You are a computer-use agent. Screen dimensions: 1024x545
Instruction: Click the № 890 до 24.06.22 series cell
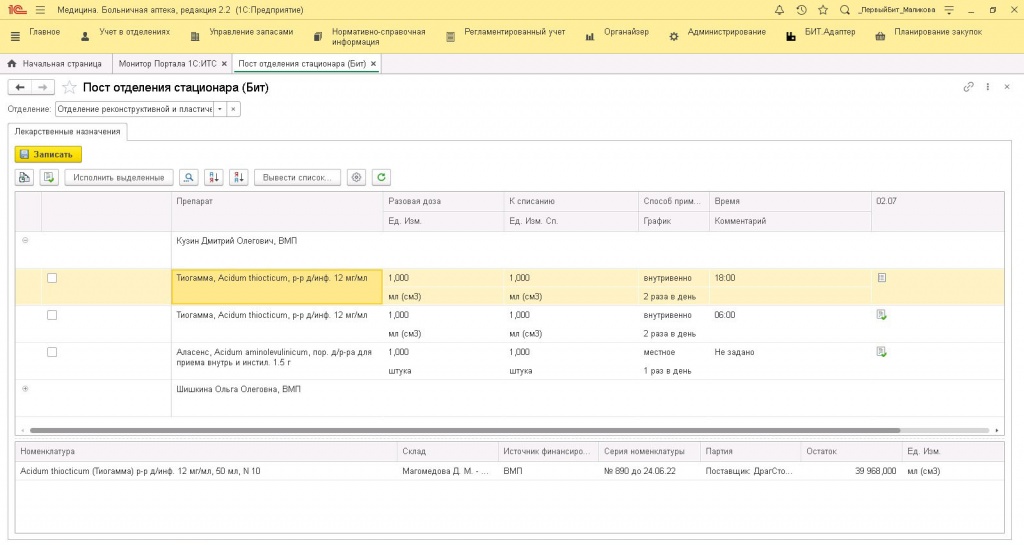coord(639,471)
